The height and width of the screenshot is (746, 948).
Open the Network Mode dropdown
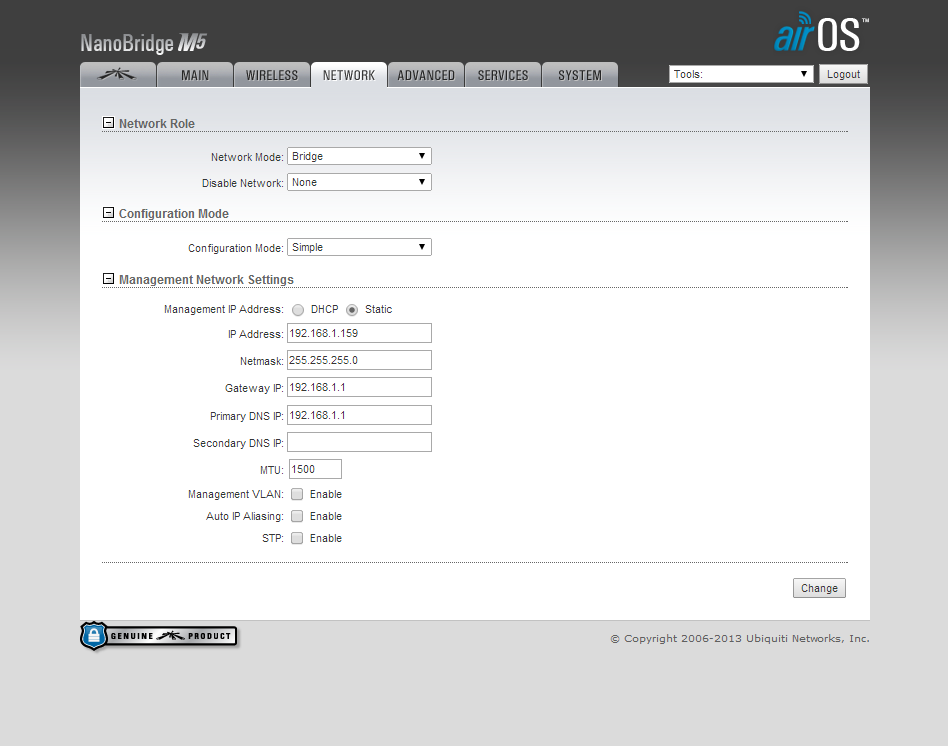click(359, 156)
